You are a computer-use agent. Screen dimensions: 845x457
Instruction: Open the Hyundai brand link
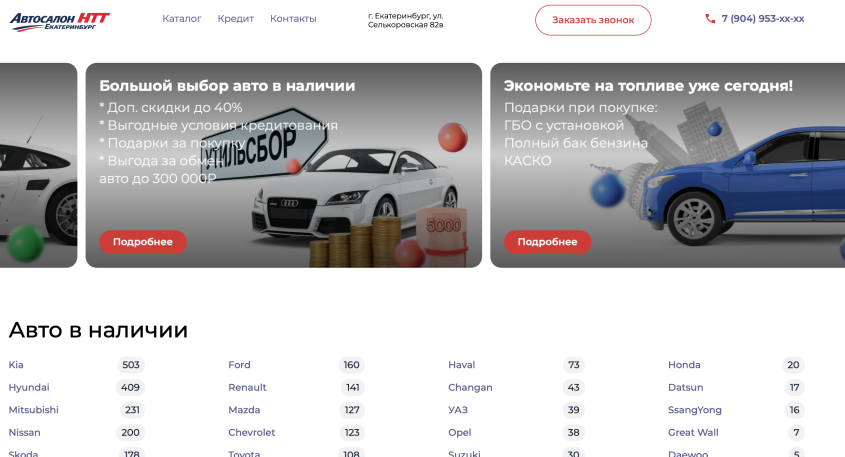pos(29,387)
